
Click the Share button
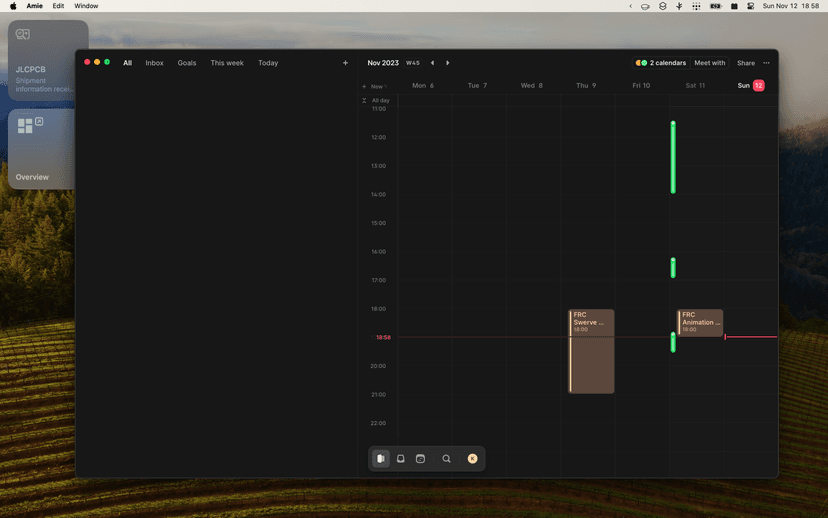(x=746, y=63)
